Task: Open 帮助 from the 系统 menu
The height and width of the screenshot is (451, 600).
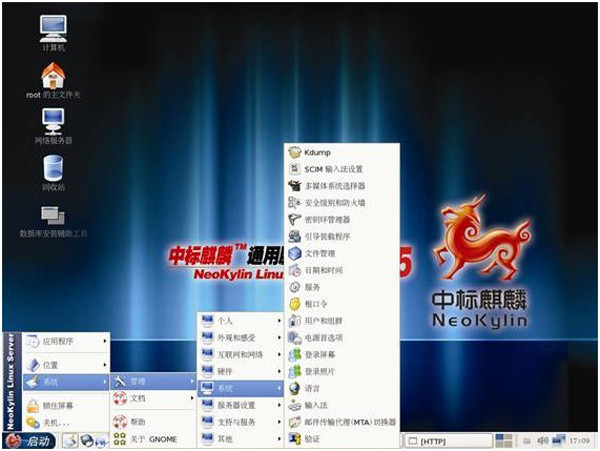Action: coord(153,422)
